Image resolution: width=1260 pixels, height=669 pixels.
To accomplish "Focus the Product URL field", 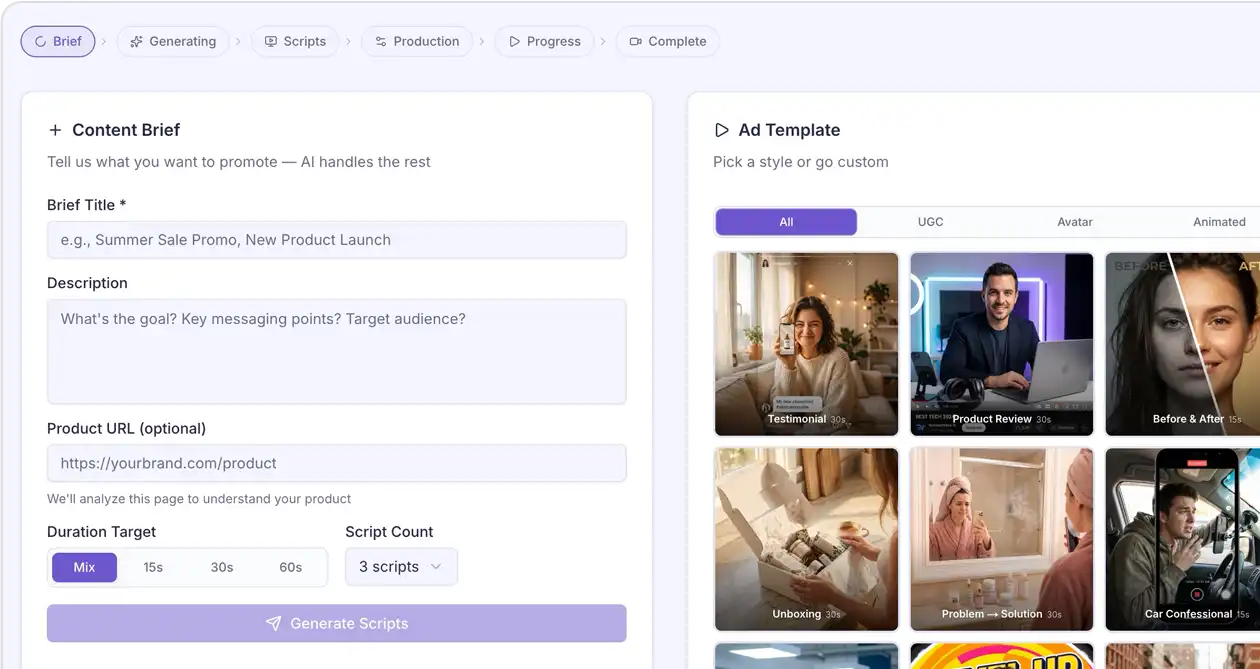I will [x=337, y=463].
